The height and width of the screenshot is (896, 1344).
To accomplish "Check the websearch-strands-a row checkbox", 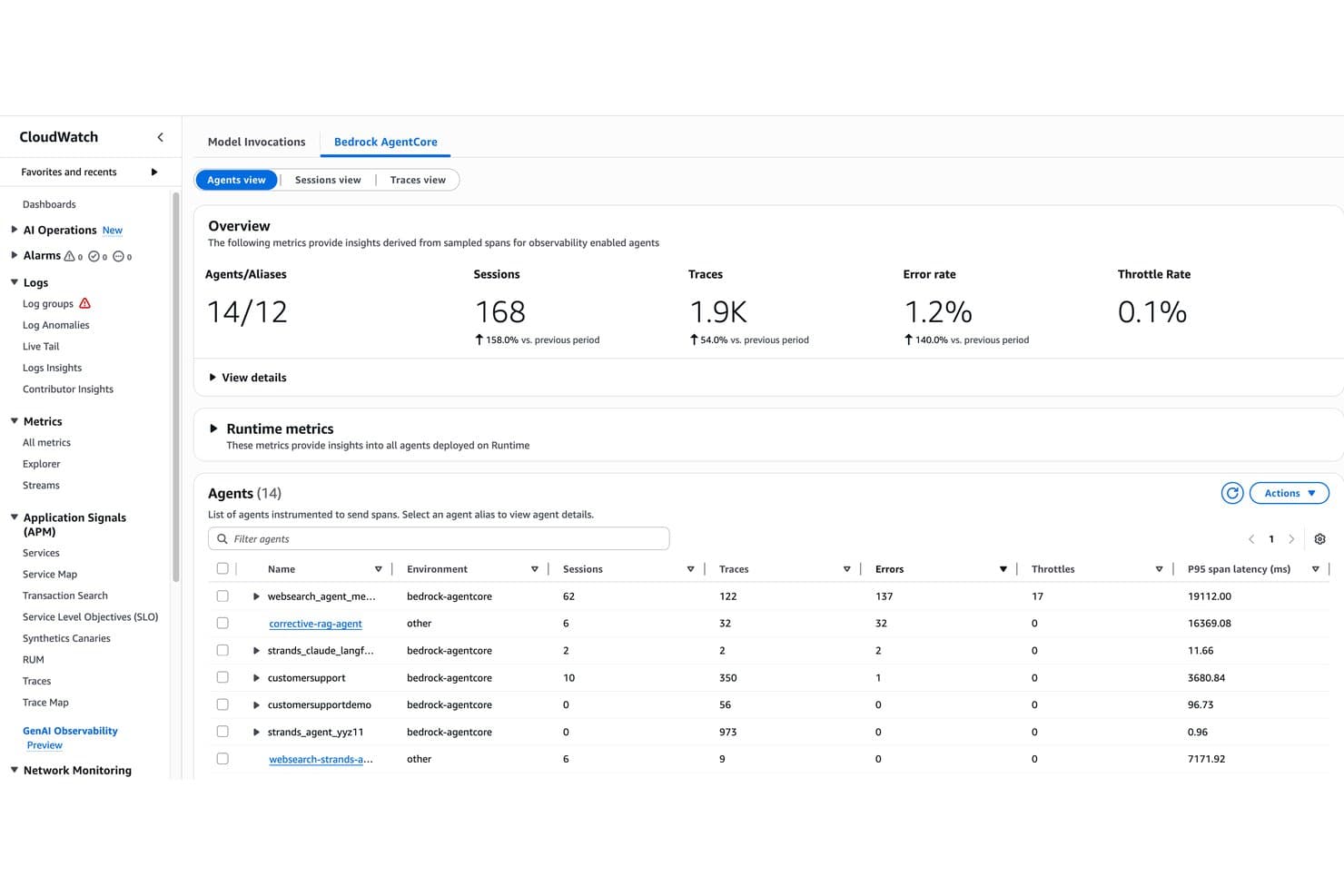I will point(222,759).
